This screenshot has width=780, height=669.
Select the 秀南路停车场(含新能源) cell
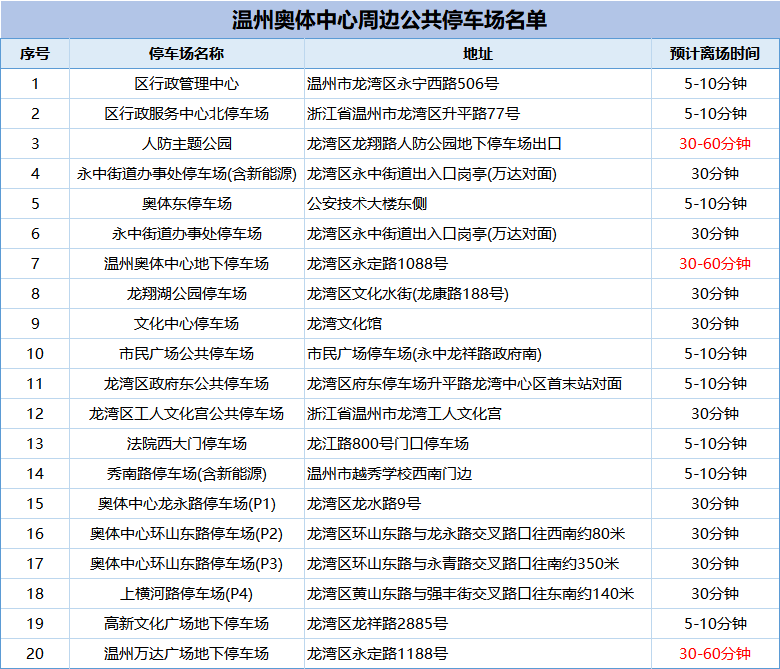186,474
